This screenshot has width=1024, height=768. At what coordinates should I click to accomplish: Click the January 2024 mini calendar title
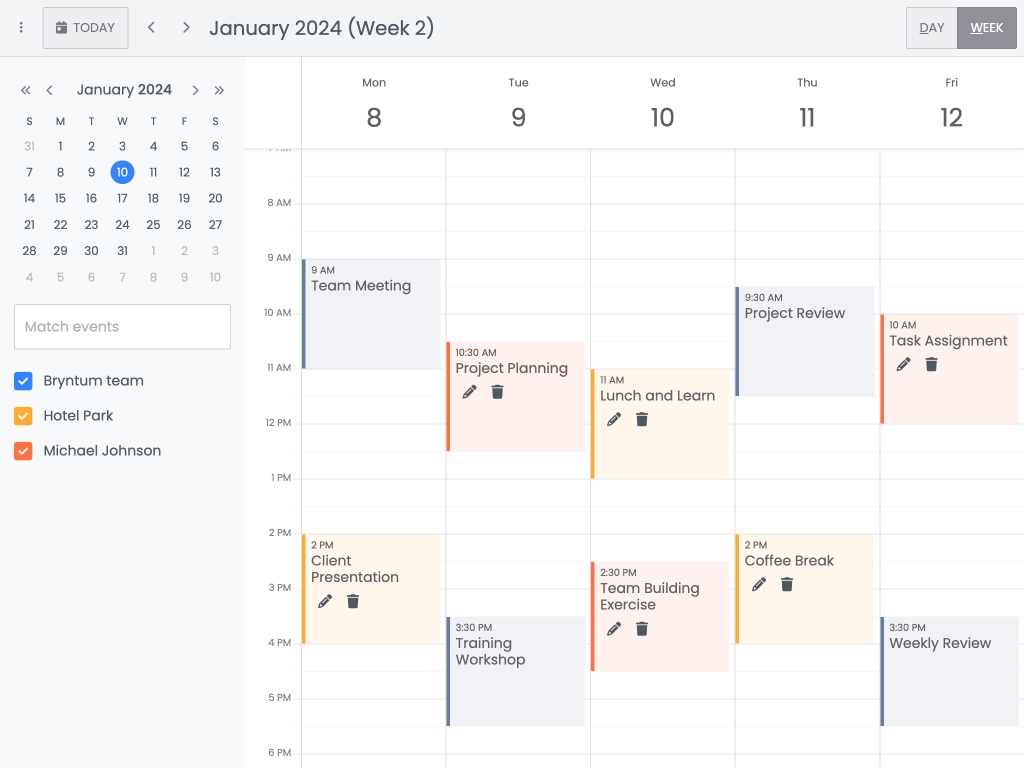(x=124, y=89)
